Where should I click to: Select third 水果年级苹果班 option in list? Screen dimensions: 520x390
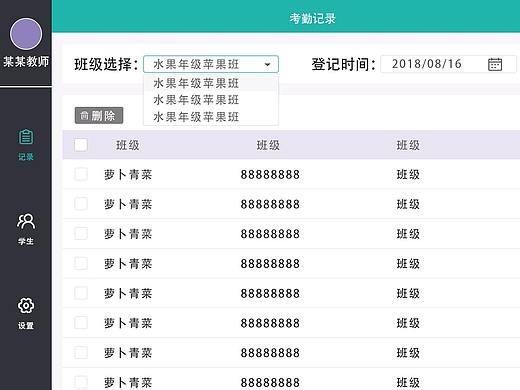coord(211,117)
